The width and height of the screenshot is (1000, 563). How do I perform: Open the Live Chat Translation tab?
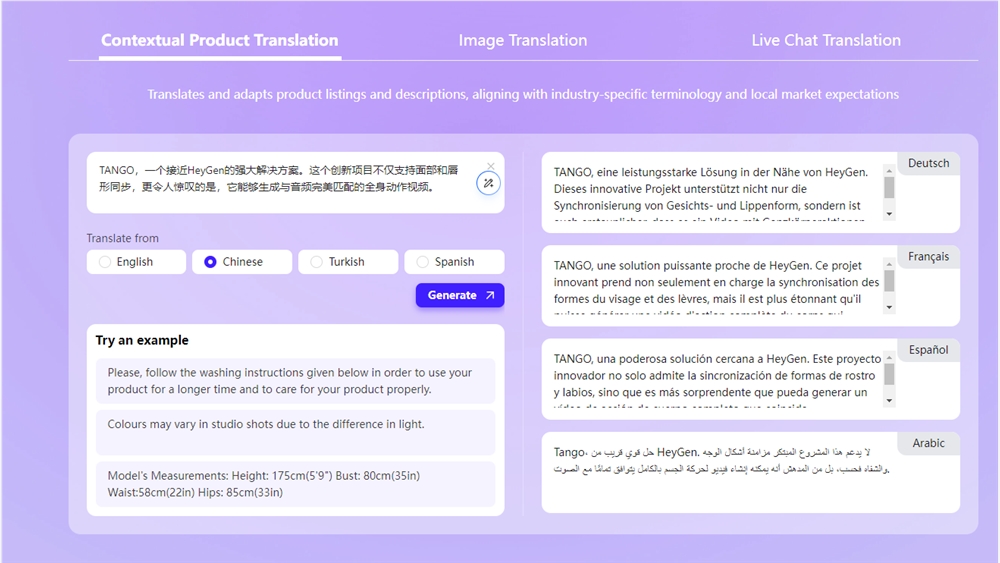coord(826,41)
